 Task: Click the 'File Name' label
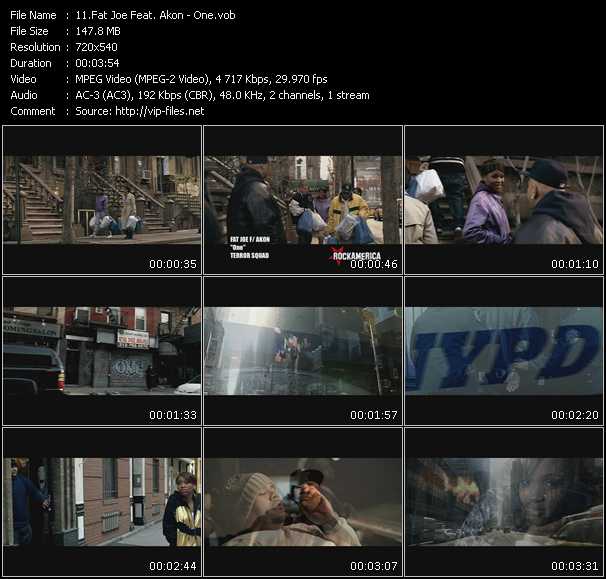33,15
